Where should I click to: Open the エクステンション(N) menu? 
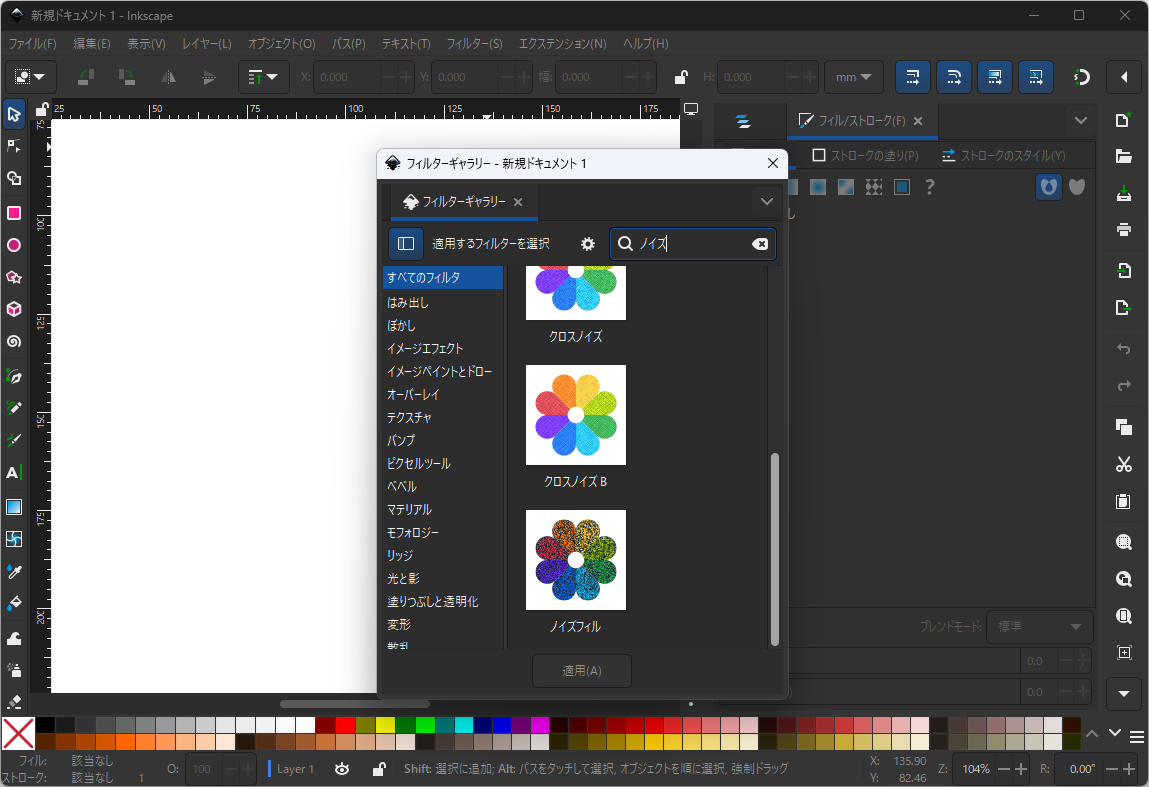click(563, 43)
